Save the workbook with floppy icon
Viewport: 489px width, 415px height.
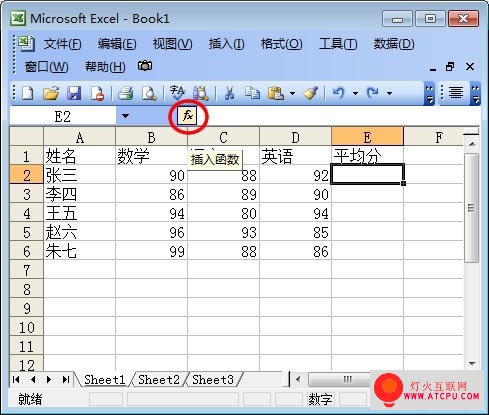[x=74, y=93]
